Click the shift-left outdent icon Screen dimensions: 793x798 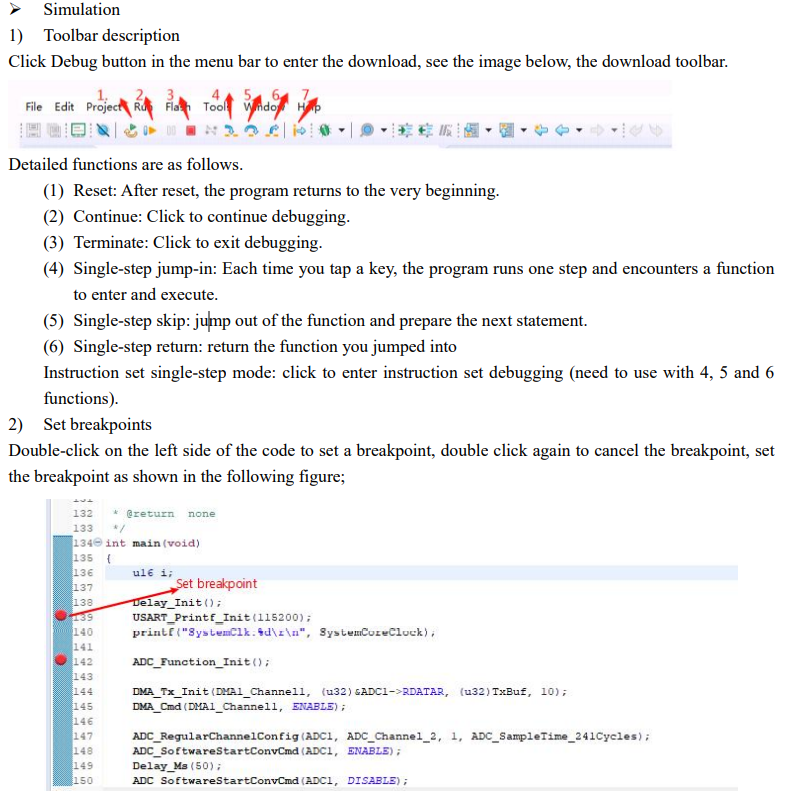click(426, 131)
